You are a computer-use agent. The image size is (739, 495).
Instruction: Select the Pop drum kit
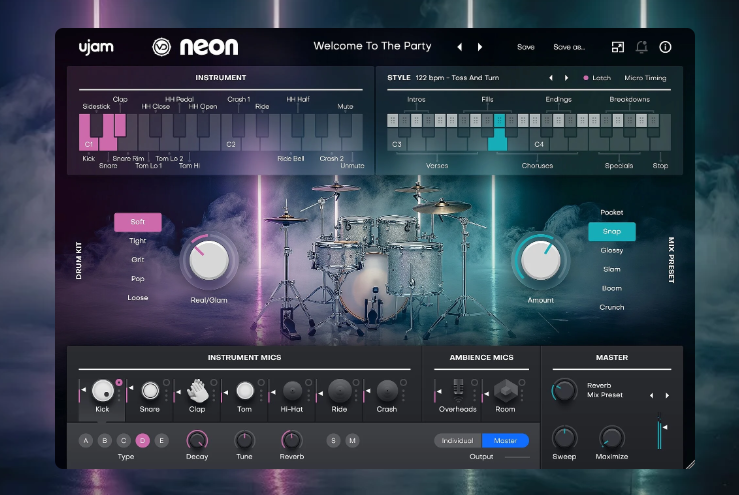[x=138, y=279]
